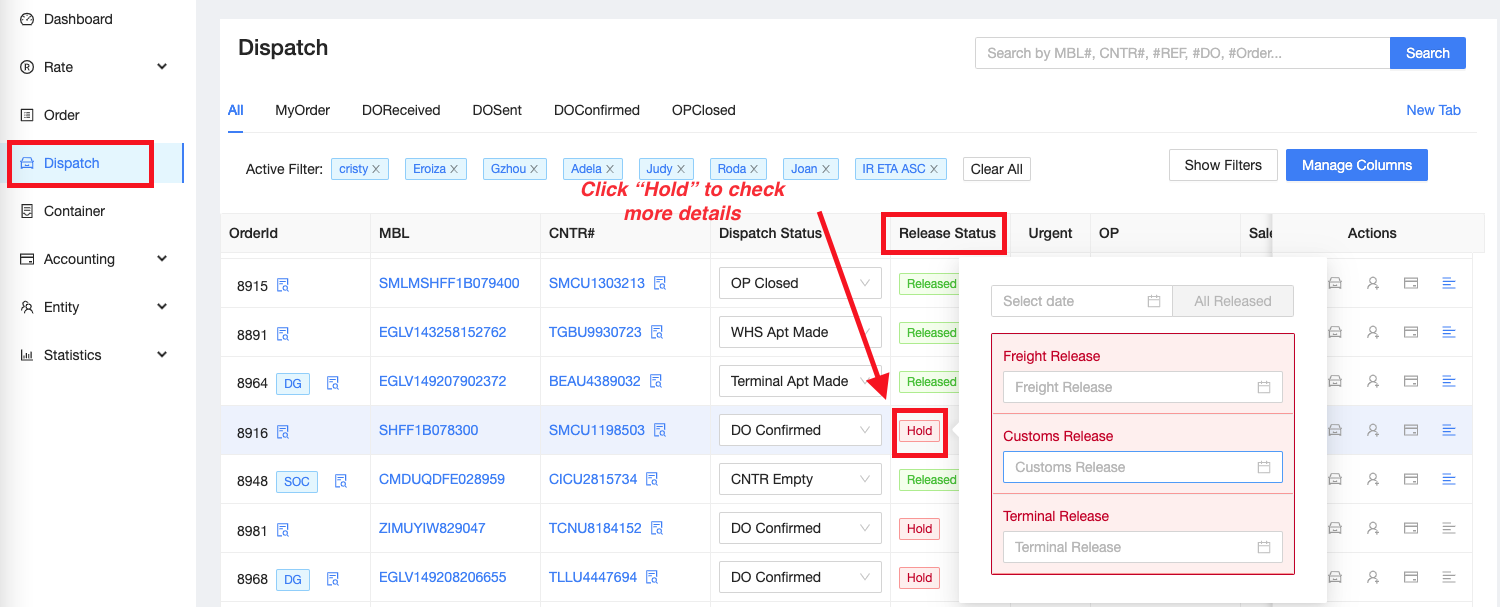Screen dimensions: 1500x607
Task: Click the card icon in the 8915 row actions
Action: pos(1411,283)
